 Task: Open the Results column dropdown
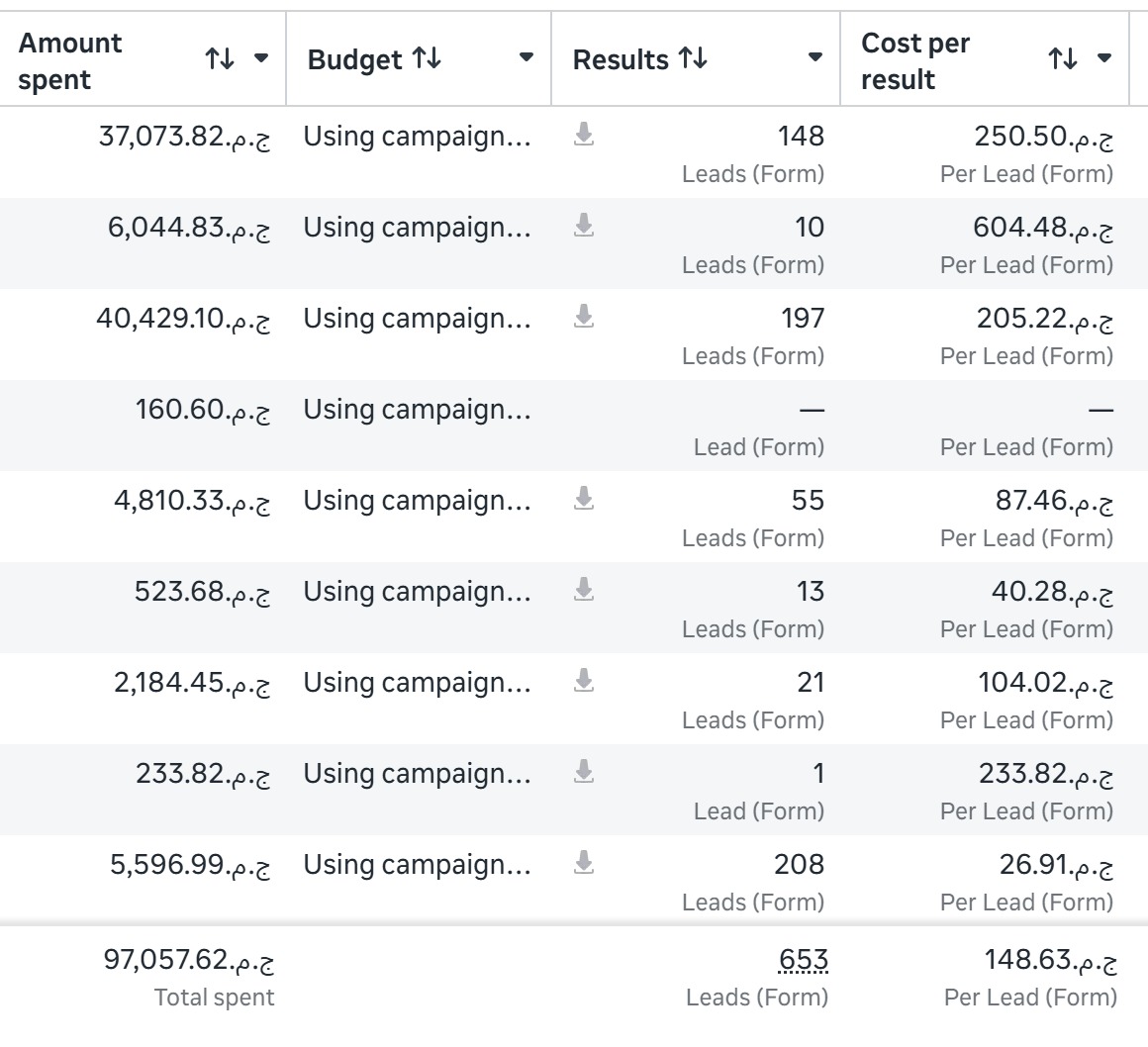point(814,57)
